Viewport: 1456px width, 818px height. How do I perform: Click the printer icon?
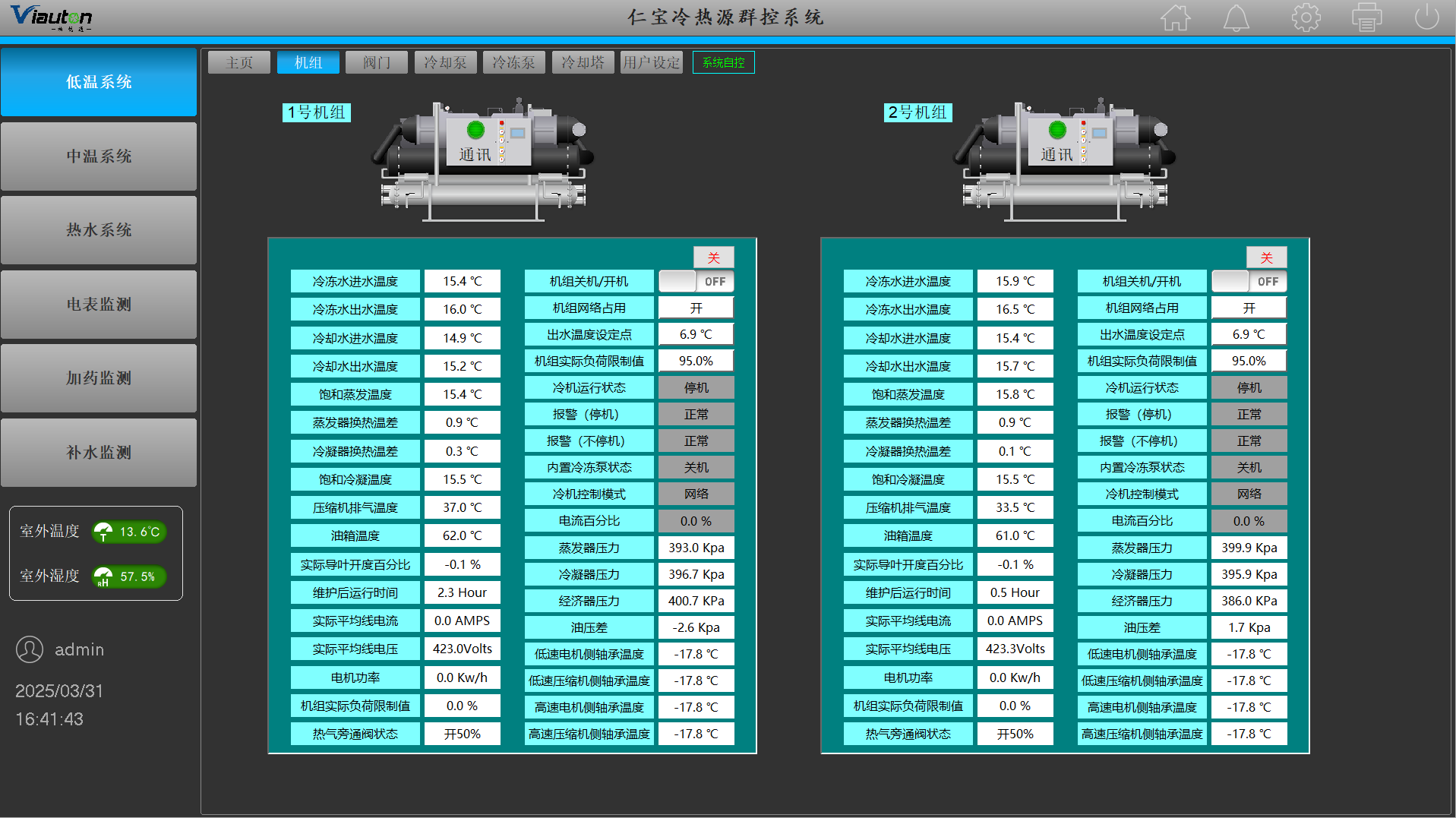click(x=1366, y=17)
